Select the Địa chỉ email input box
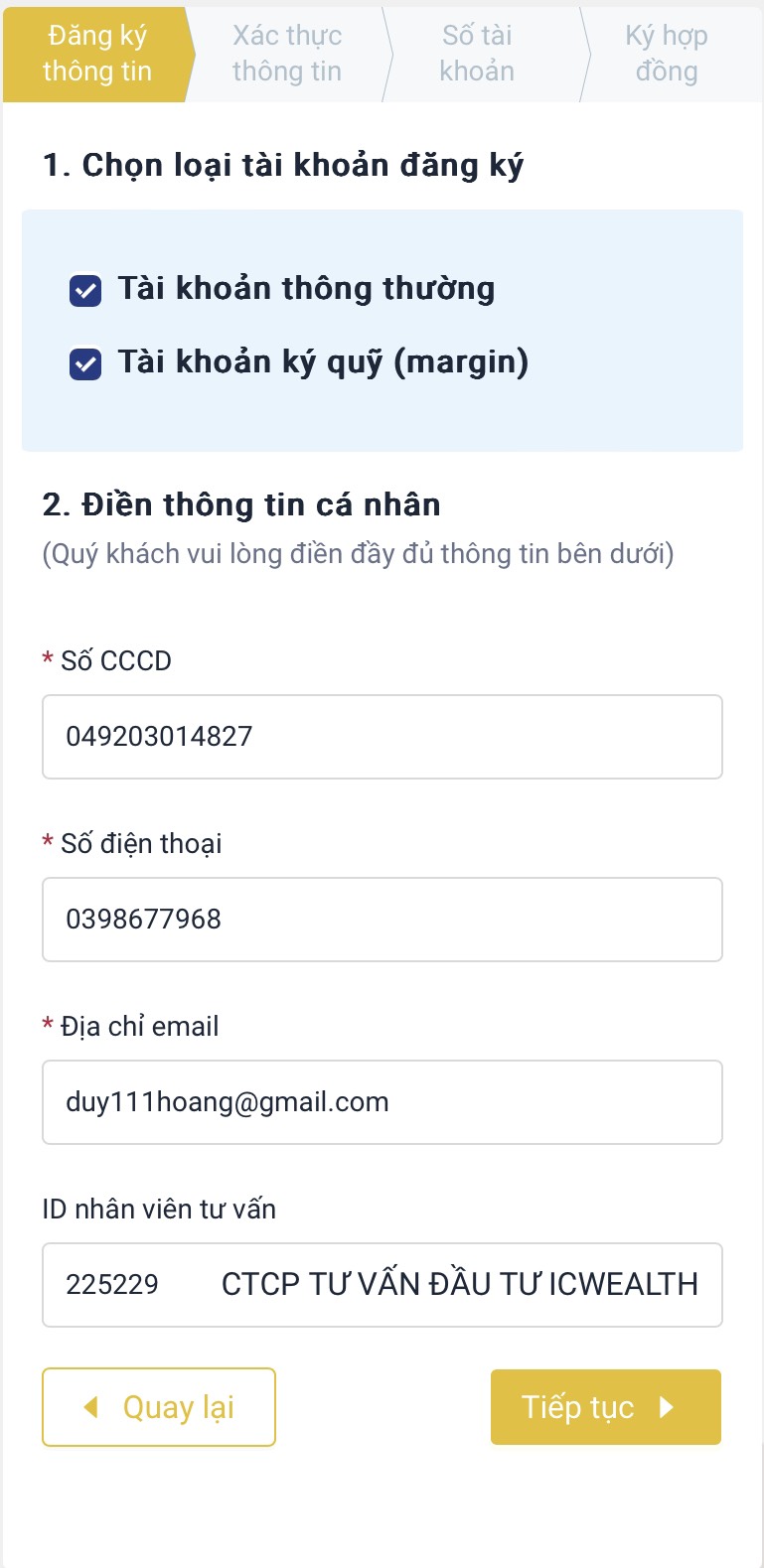This screenshot has width=764, height=1568. pyautogui.click(x=382, y=1102)
